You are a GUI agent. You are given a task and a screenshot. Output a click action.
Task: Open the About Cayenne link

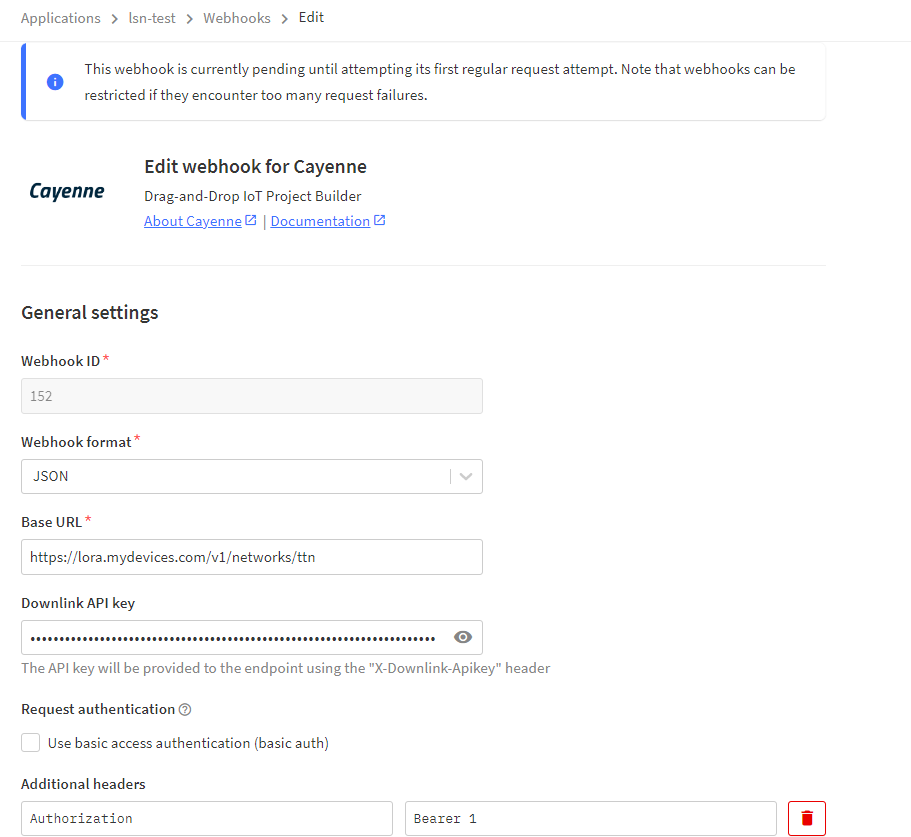193,221
